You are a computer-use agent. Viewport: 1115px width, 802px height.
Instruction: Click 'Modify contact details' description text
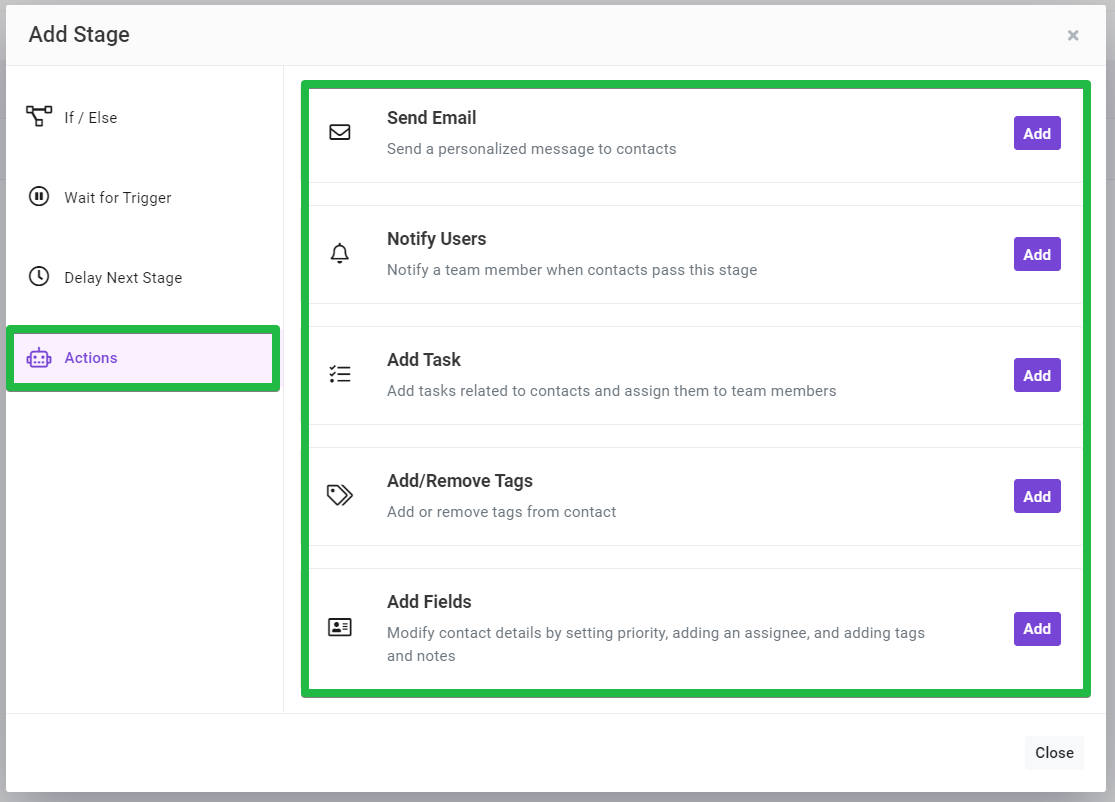click(656, 643)
